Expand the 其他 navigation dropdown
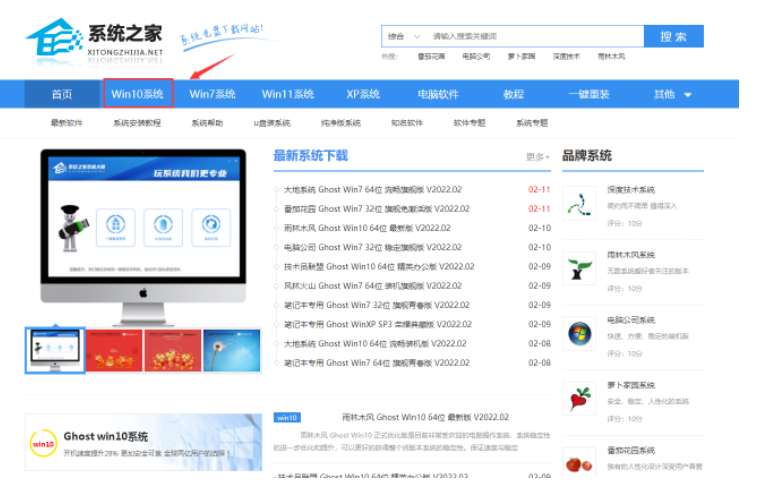Image resolution: width=759 pixels, height=487 pixels. [x=673, y=94]
